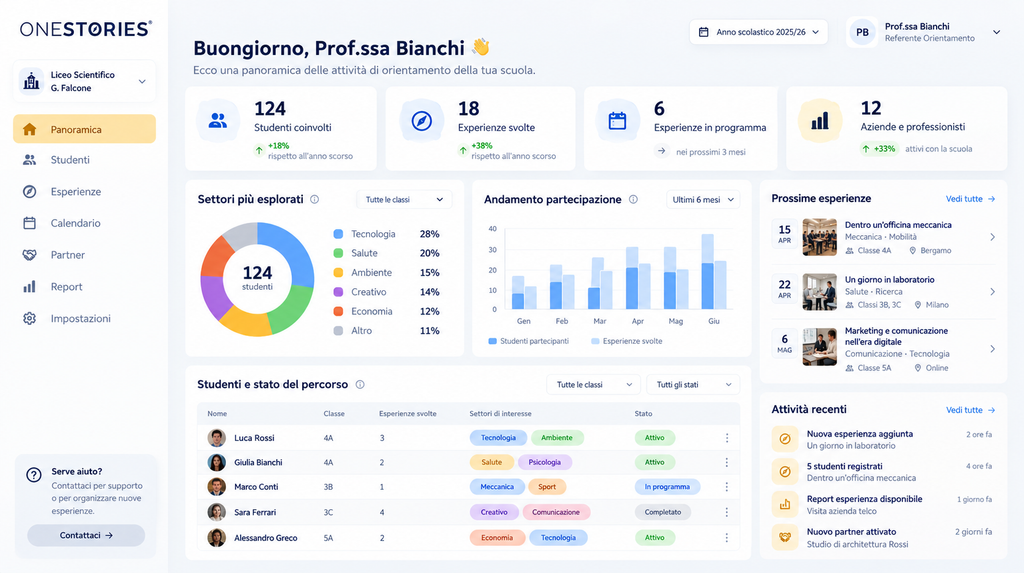Screen dimensions: 1024x573
Task: Click the green Salute legend swatch
Action: [x=338, y=253]
